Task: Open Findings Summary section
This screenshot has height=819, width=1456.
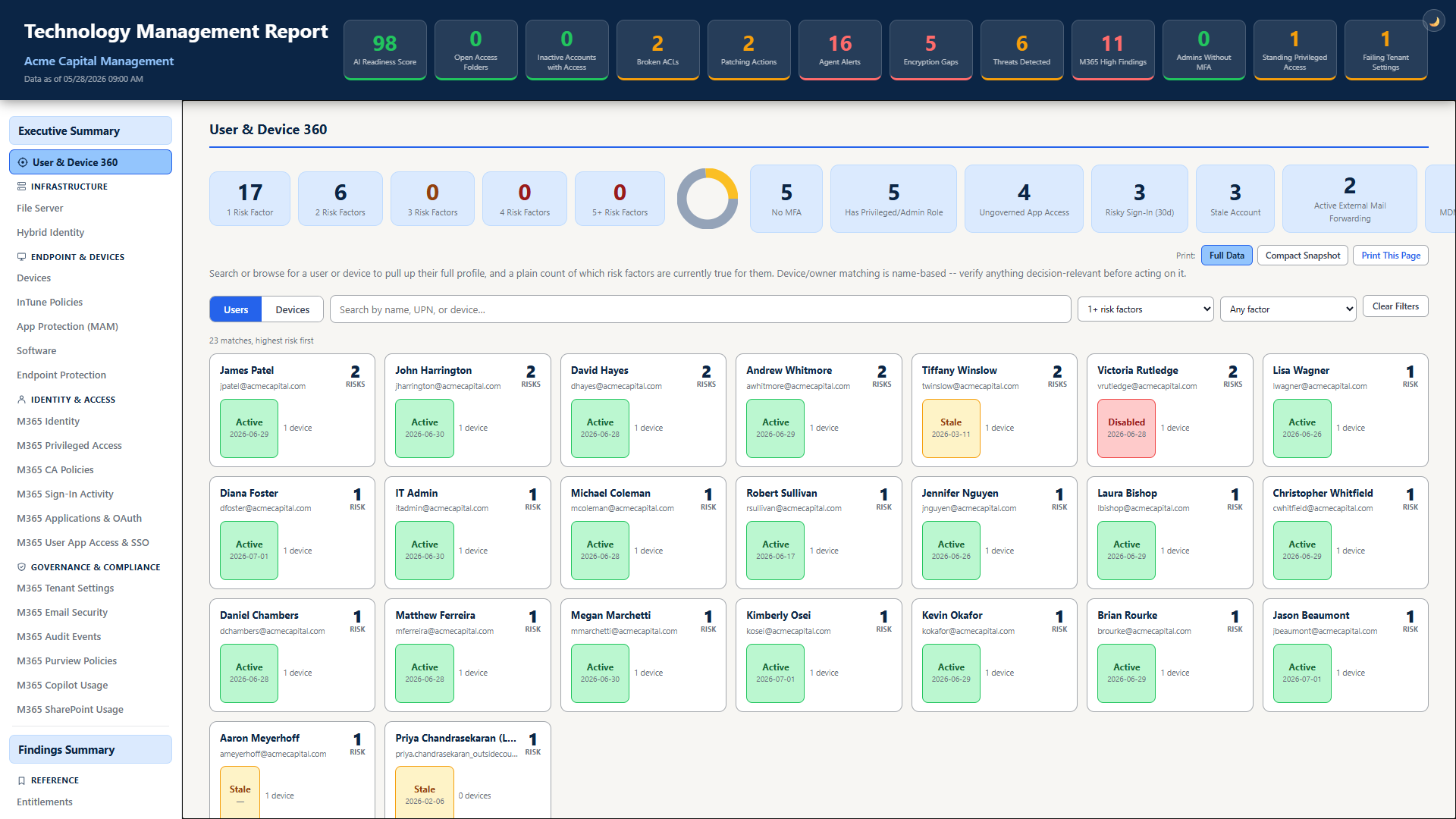Action: tap(90, 749)
